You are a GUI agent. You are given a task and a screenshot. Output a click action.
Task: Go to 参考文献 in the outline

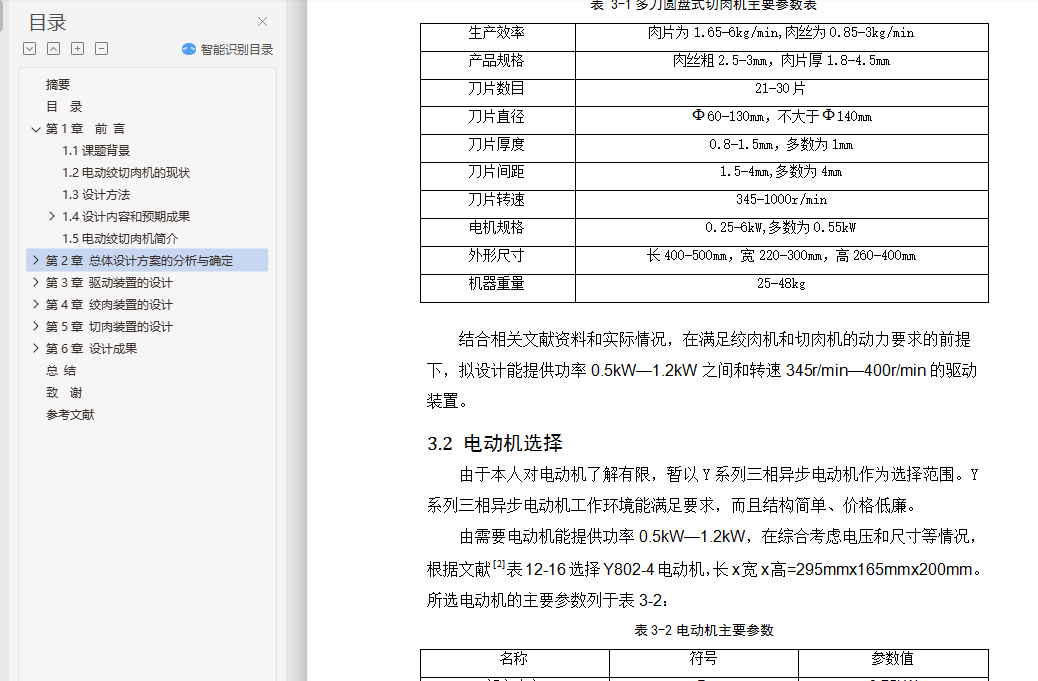[70, 414]
